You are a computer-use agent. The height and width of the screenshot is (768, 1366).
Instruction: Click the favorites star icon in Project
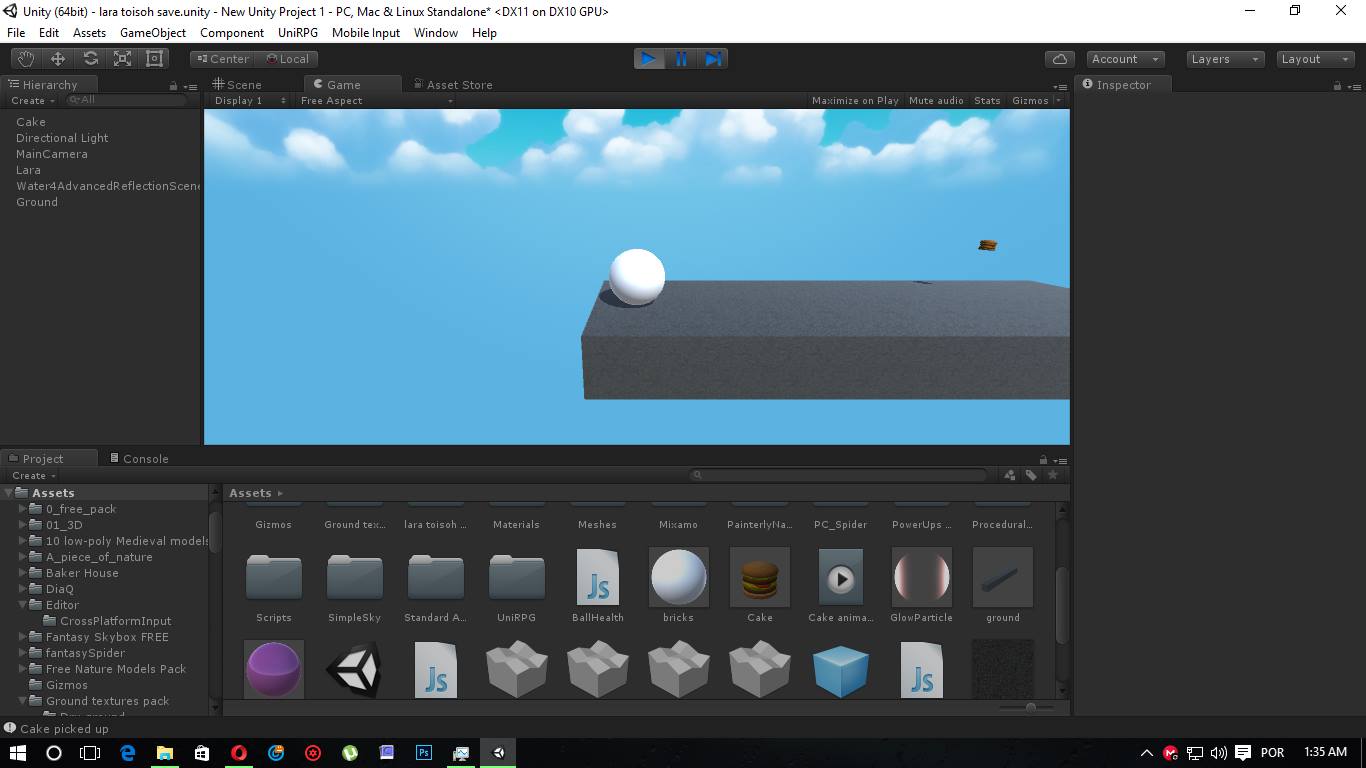coord(1052,475)
